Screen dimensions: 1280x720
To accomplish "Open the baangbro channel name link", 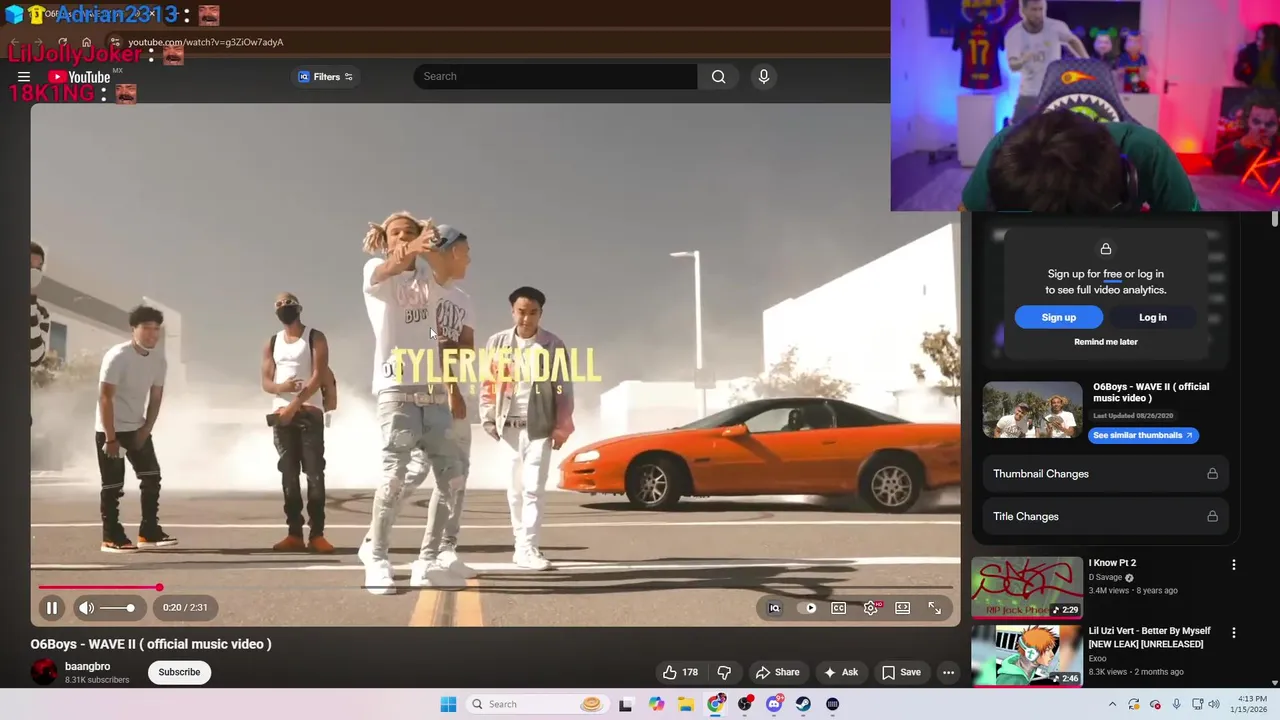I will (x=87, y=666).
